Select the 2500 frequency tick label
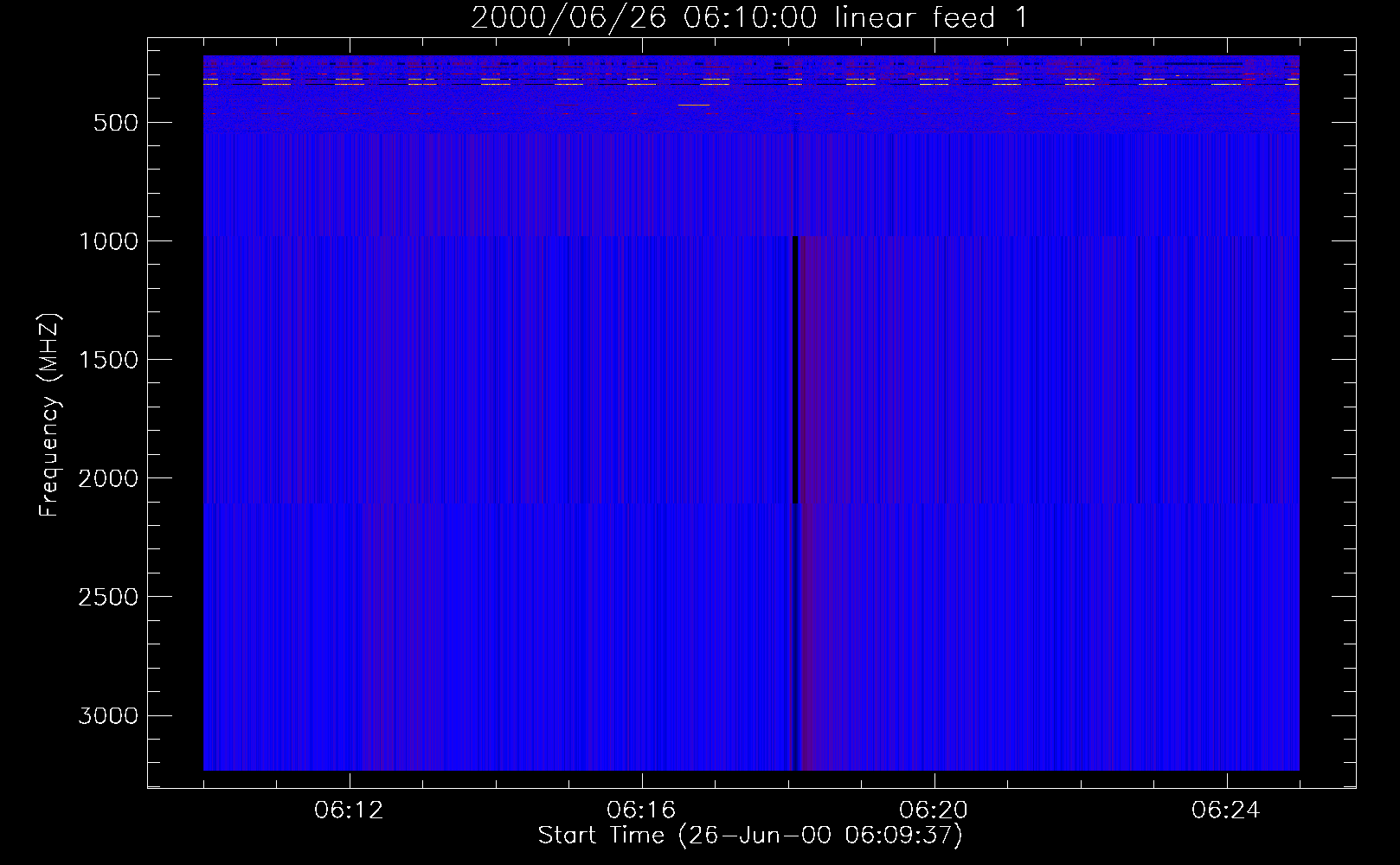The width and height of the screenshot is (1400, 865). (x=108, y=597)
